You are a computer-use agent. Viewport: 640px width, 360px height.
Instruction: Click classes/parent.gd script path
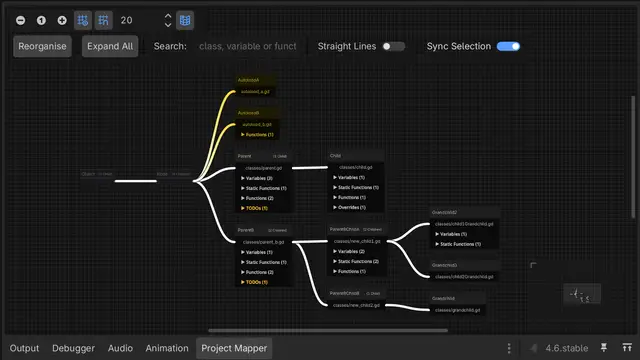point(264,168)
